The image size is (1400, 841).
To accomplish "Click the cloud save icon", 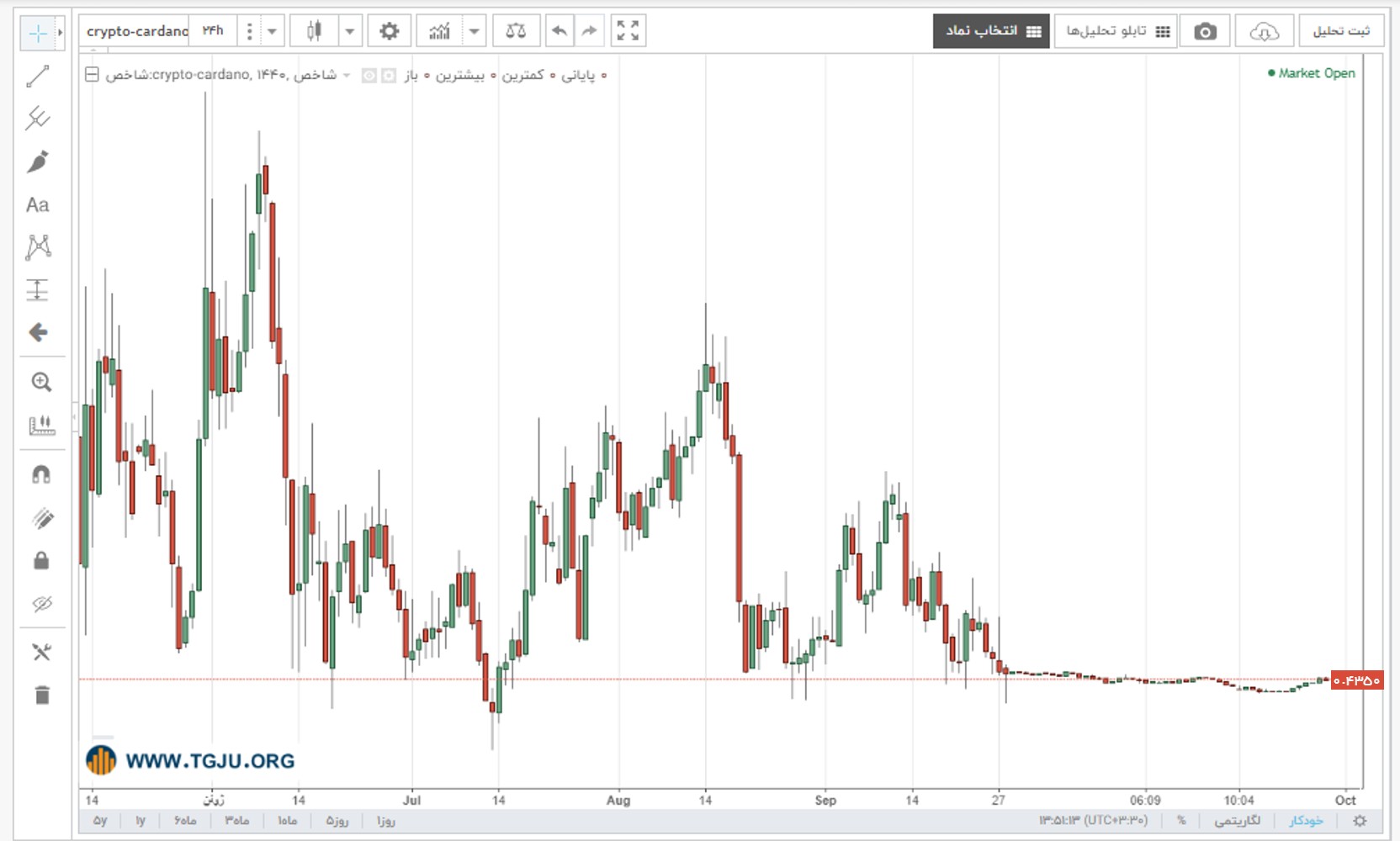I will pyautogui.click(x=1264, y=31).
